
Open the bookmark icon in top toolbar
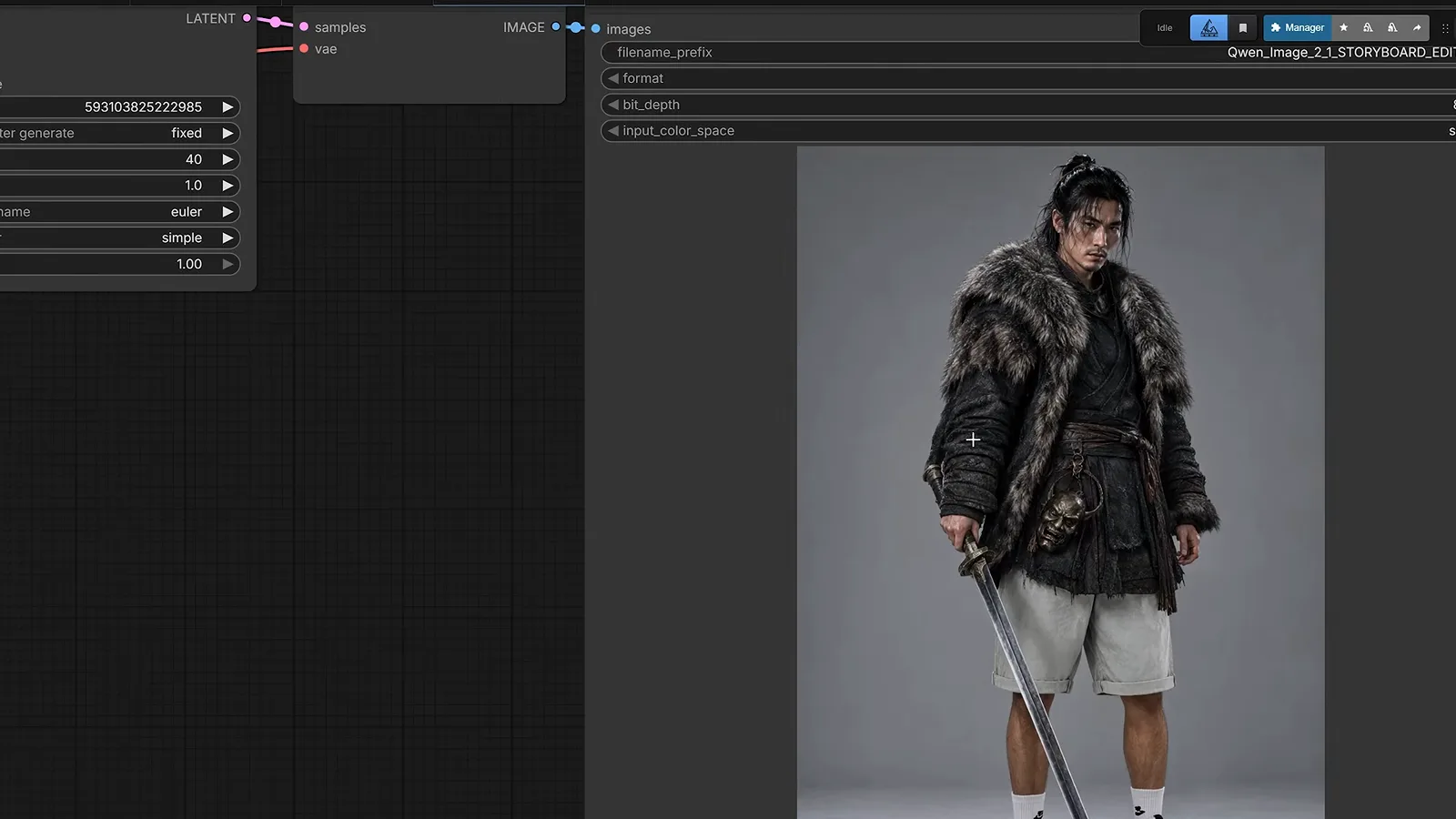1243,28
